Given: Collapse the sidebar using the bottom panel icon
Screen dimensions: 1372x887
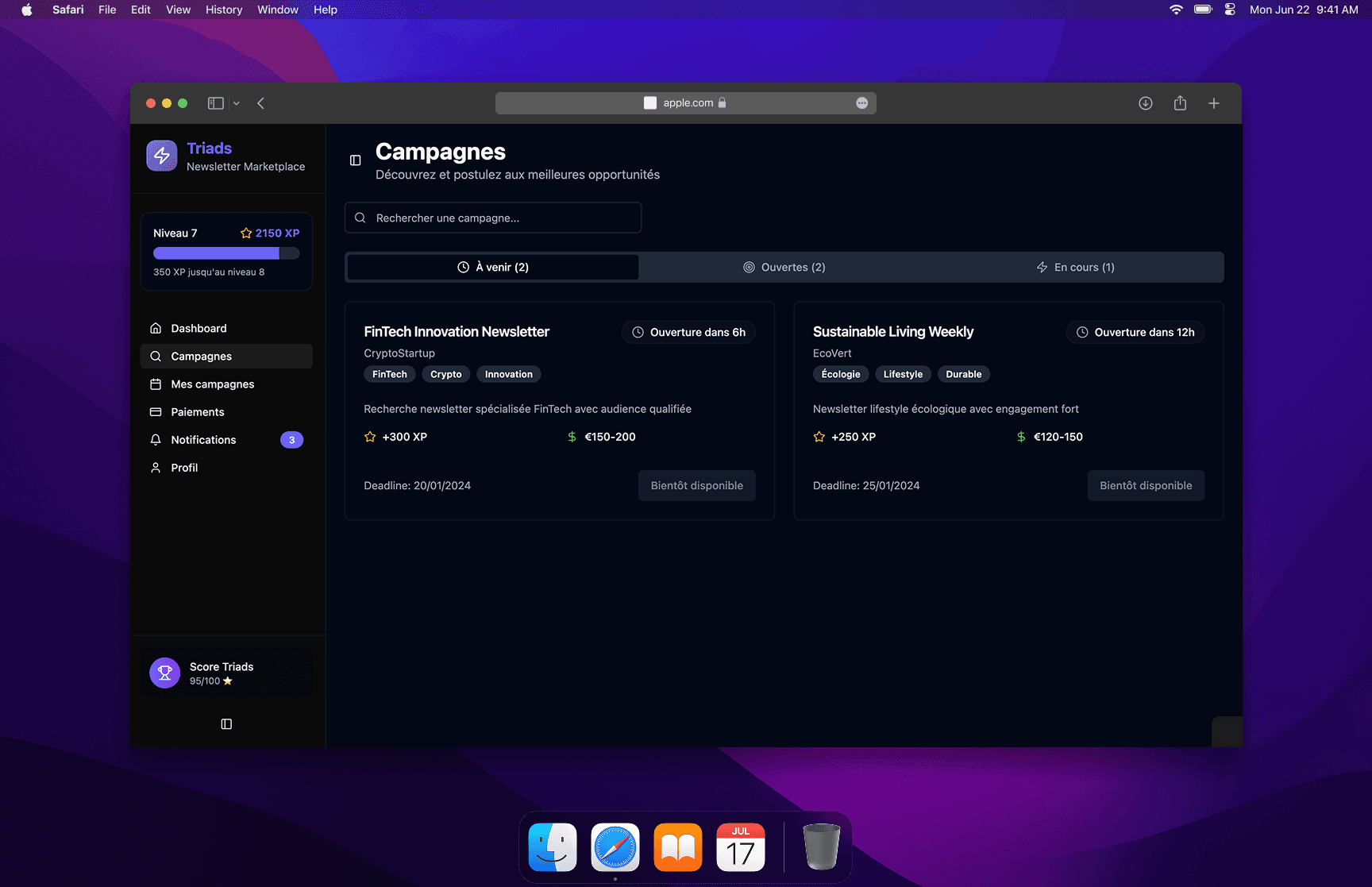Looking at the screenshot, I should click(226, 723).
